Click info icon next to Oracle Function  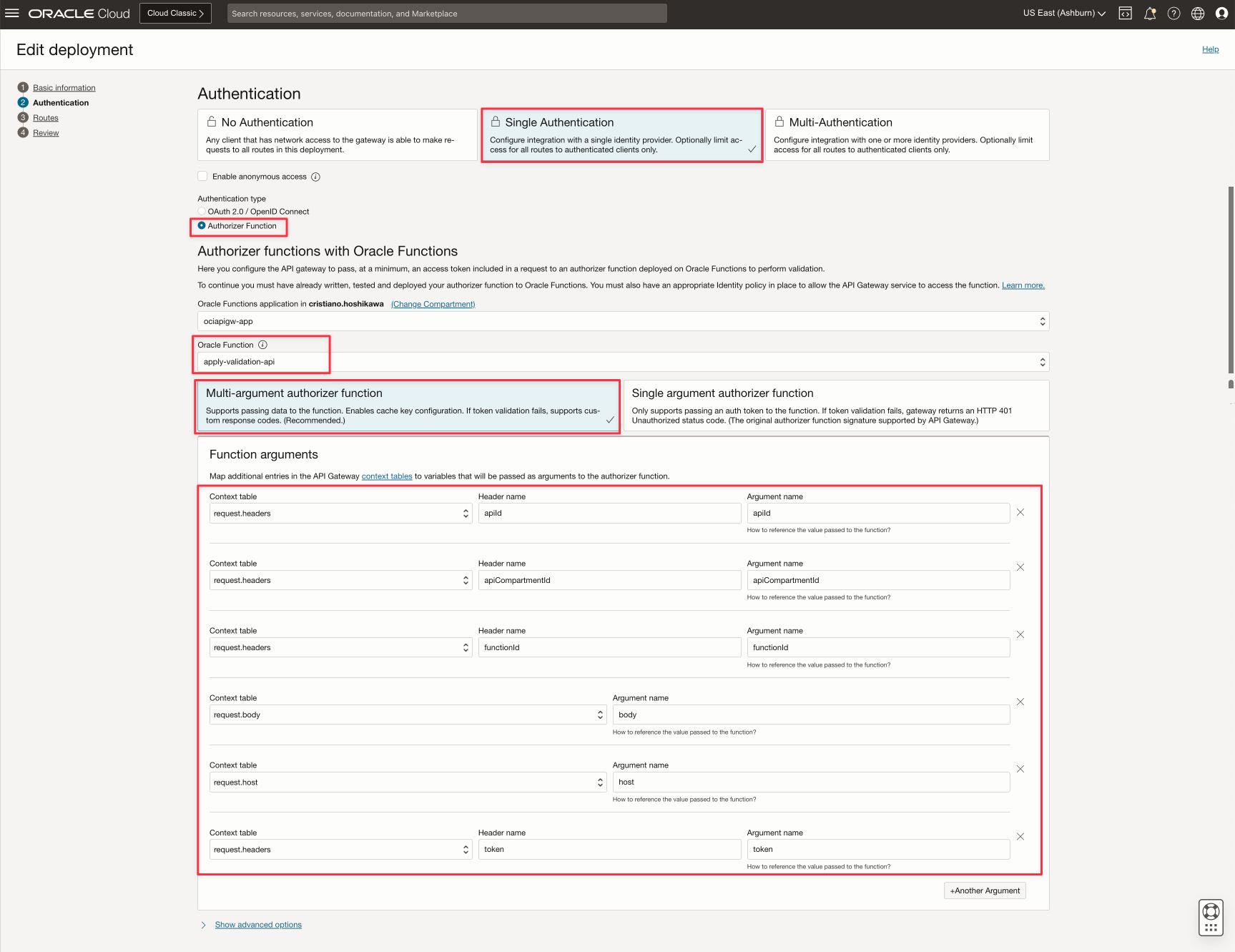pyautogui.click(x=262, y=345)
